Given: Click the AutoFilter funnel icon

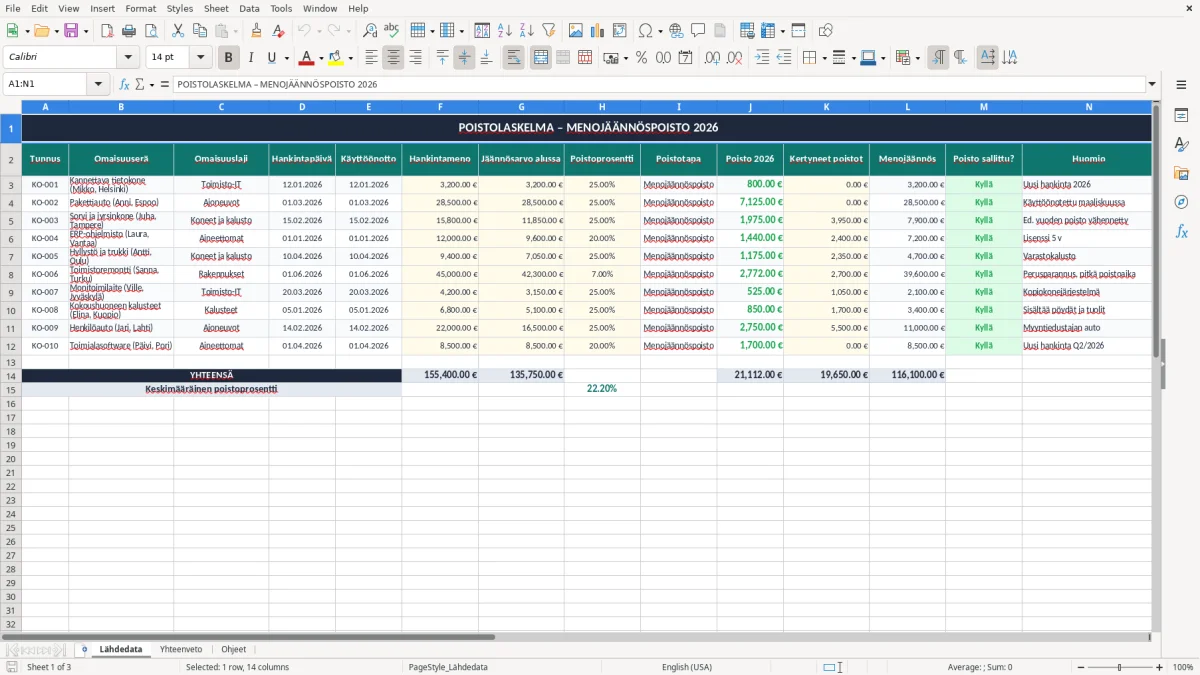Looking at the screenshot, I should pos(548,31).
